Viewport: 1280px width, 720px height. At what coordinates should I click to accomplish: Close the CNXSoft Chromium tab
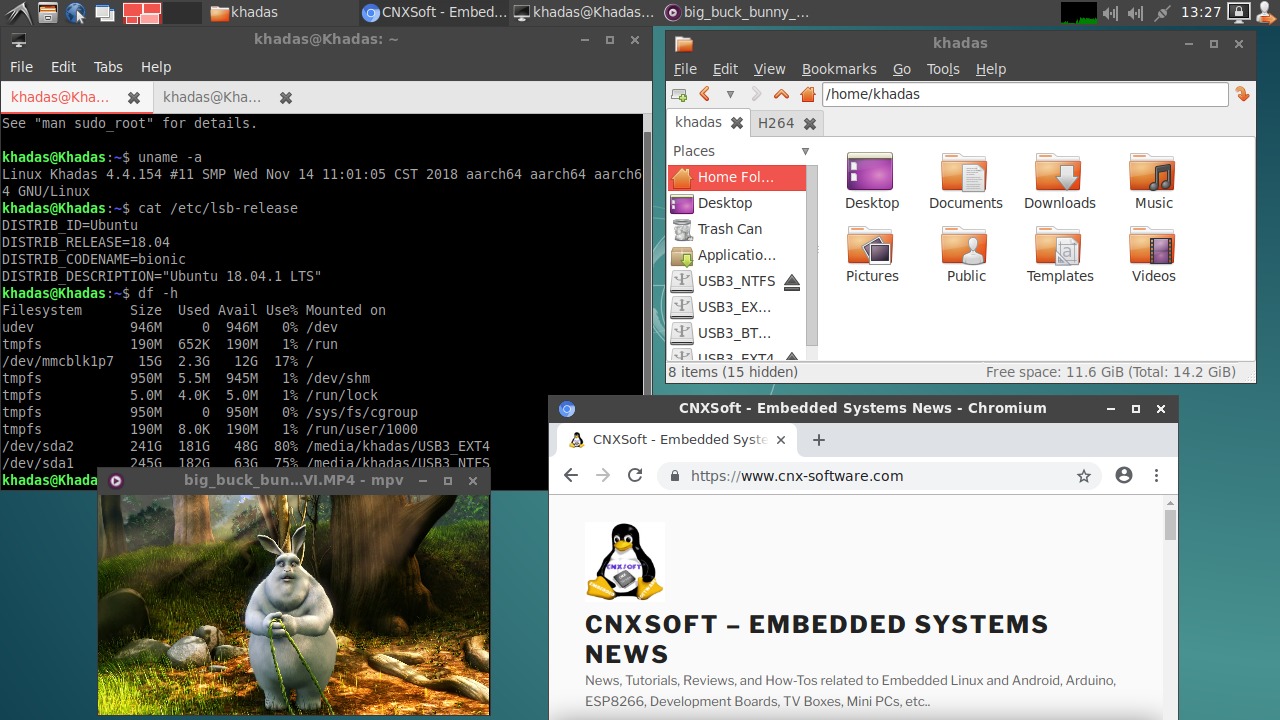[x=781, y=440]
